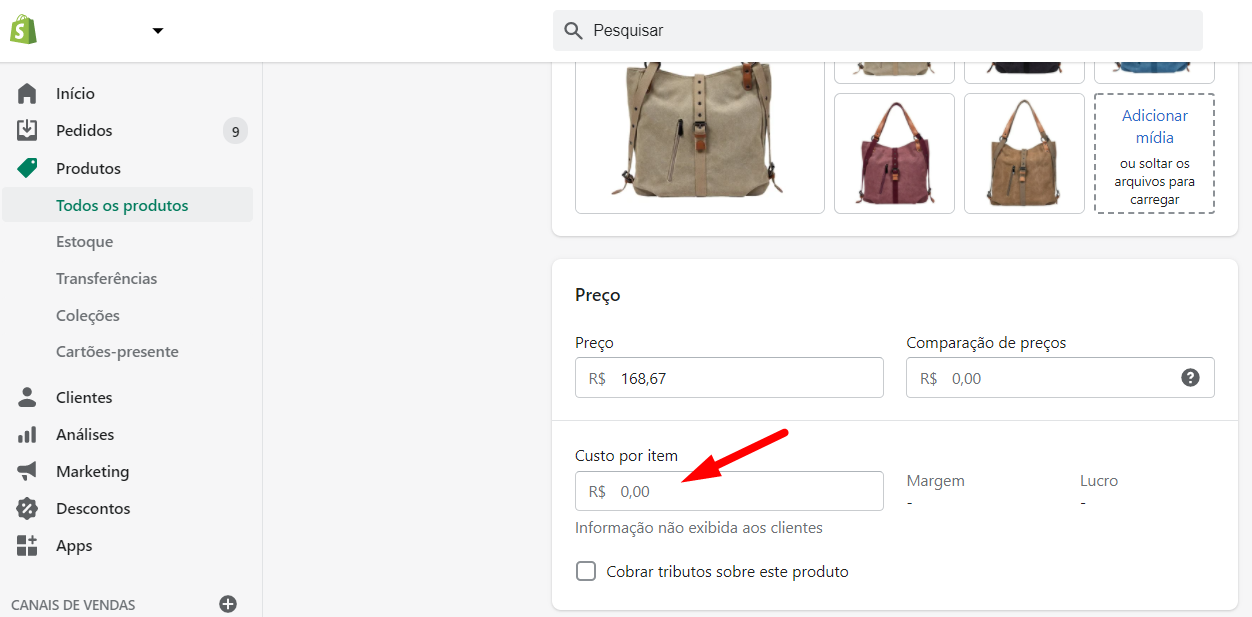This screenshot has height=617, width=1252.
Task: Open Análises in sidebar
Action: pyautogui.click(x=85, y=435)
